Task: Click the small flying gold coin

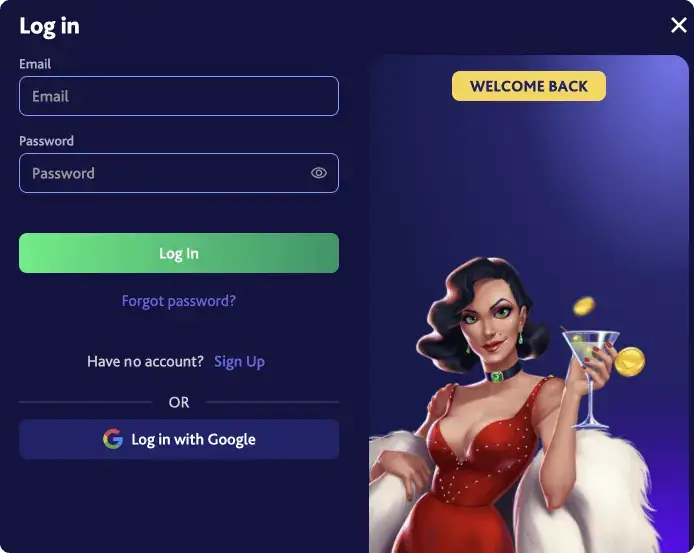Action: point(584,306)
